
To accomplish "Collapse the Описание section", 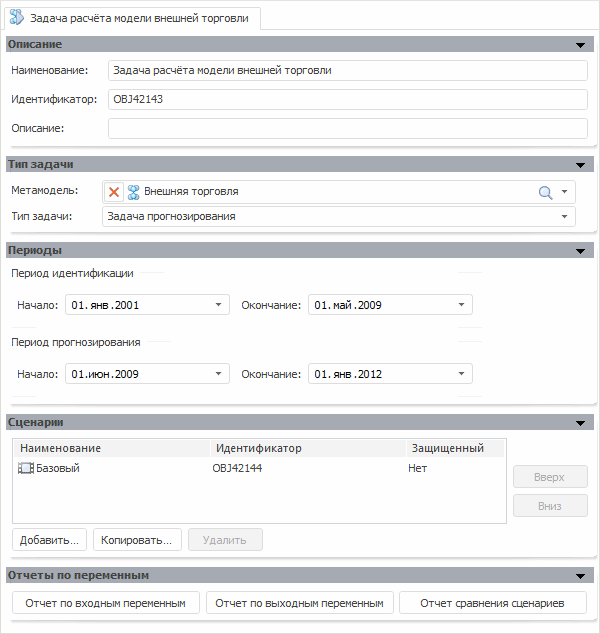I will [x=580, y=45].
